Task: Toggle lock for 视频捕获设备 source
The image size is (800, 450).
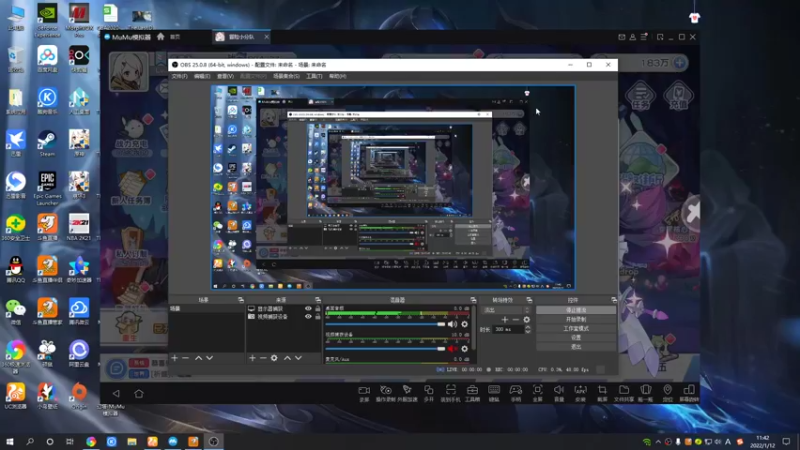Action: click(318, 316)
